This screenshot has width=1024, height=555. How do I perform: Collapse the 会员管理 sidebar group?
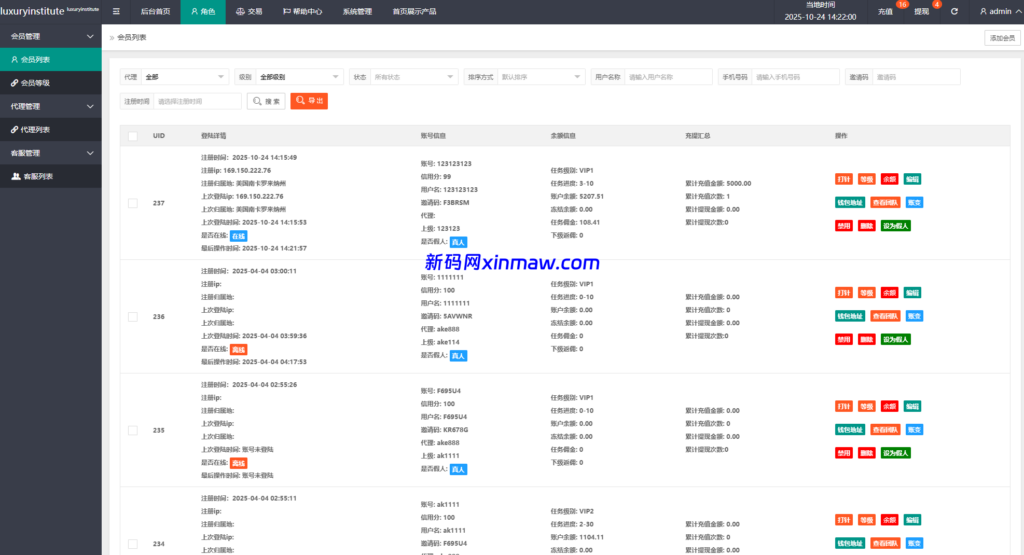point(50,36)
